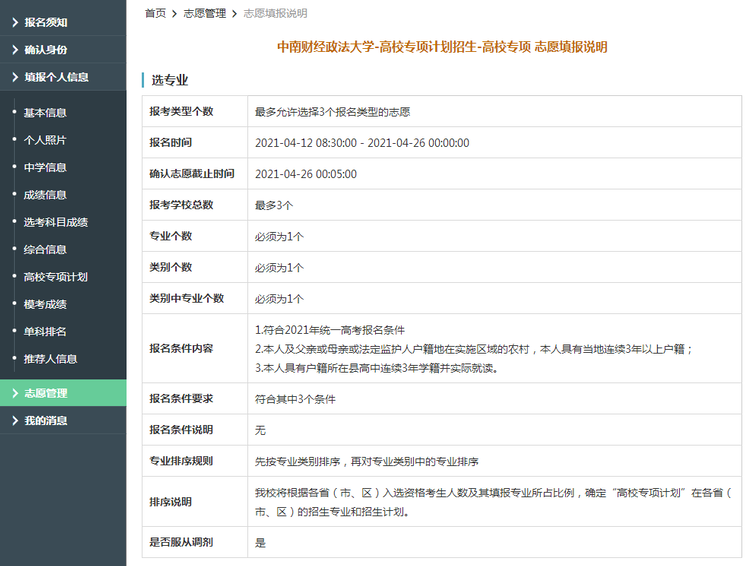The image size is (745, 566).
Task: Click the date range 2021-04-12 08:30:00 - 2021-04-26 00:00:00
Action: pyautogui.click(x=362, y=143)
